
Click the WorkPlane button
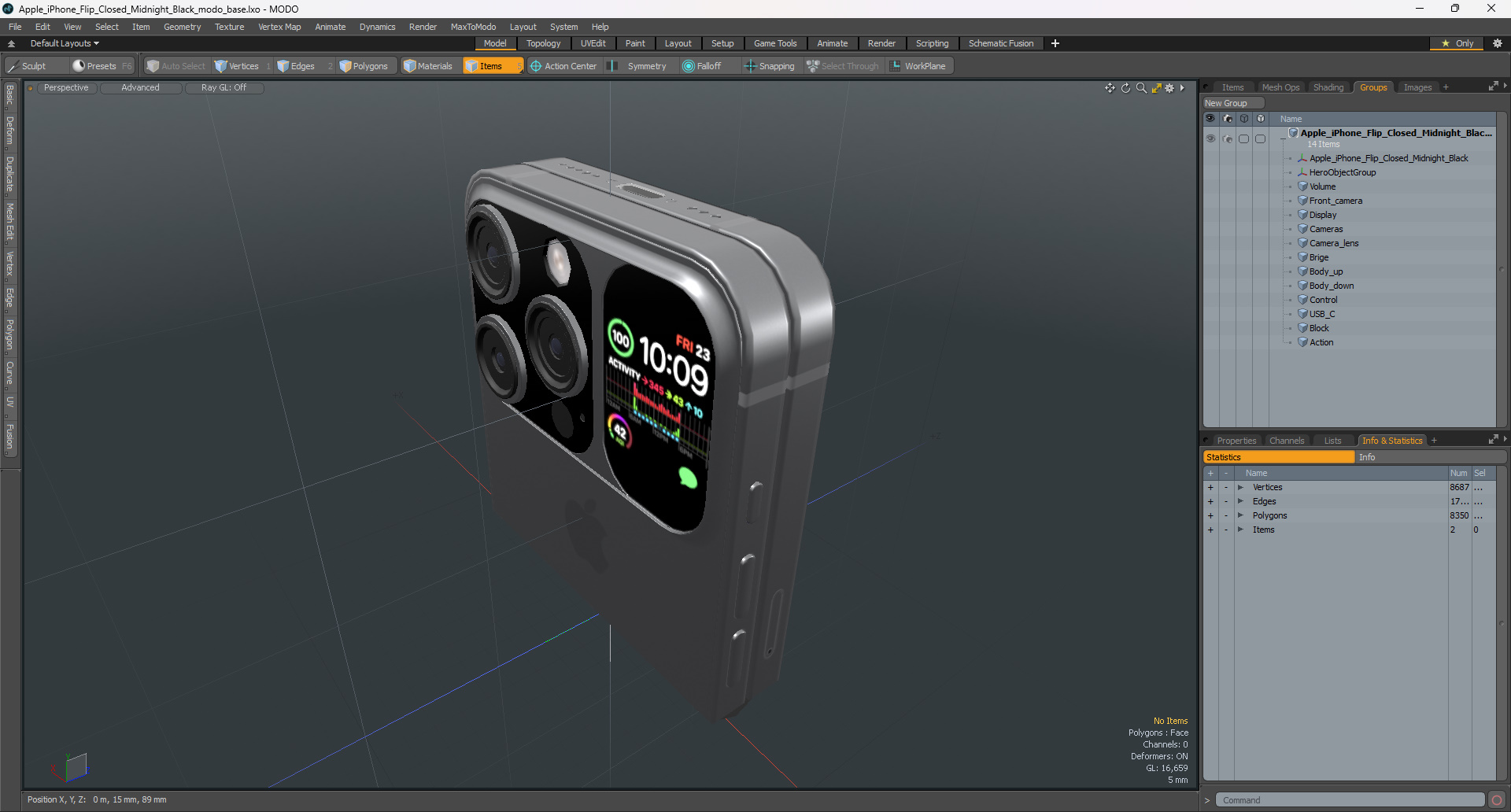[919, 66]
